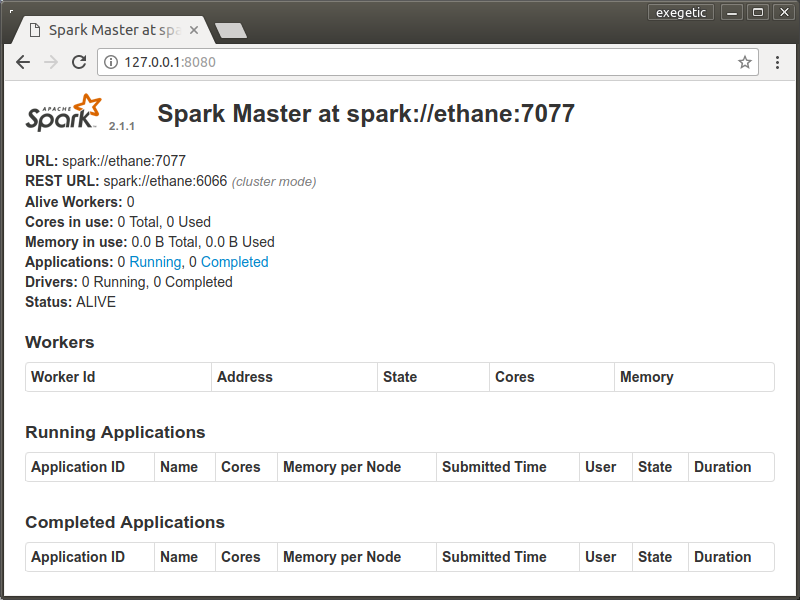Sort completed applications by Duration header
This screenshot has height=600, width=800.
(722, 557)
